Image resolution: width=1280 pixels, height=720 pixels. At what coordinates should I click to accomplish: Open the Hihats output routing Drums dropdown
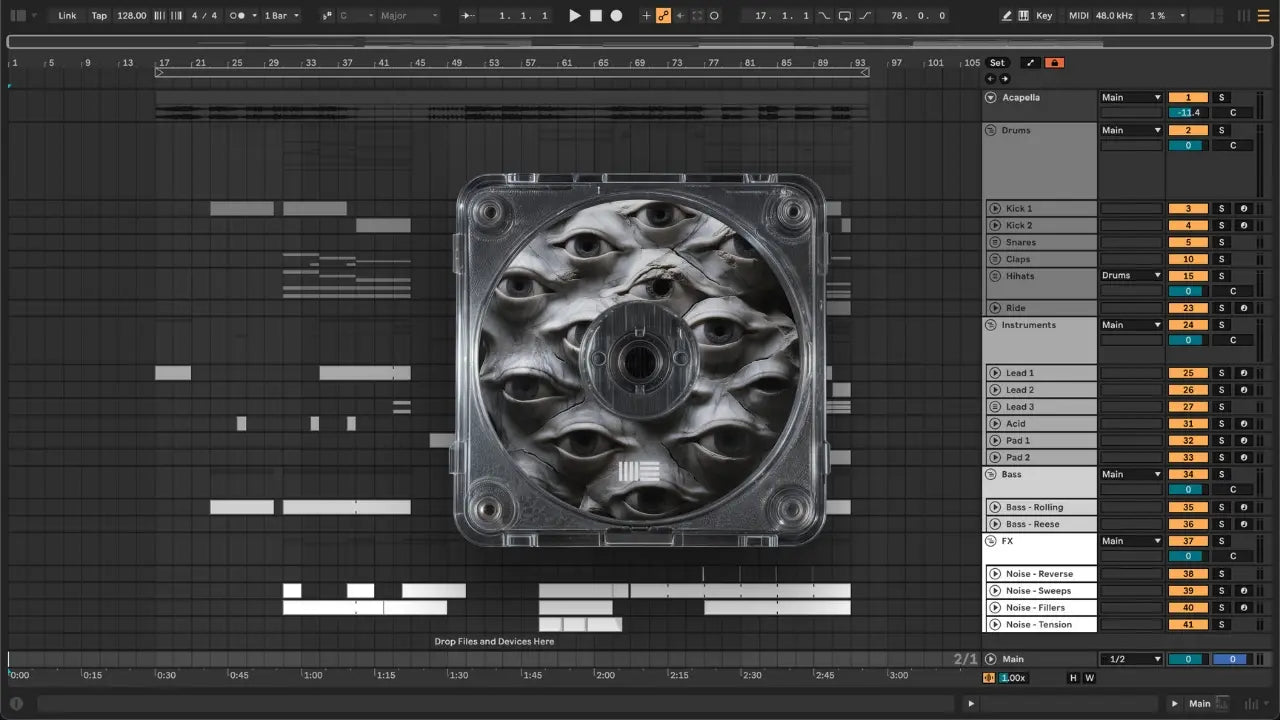pos(1131,275)
